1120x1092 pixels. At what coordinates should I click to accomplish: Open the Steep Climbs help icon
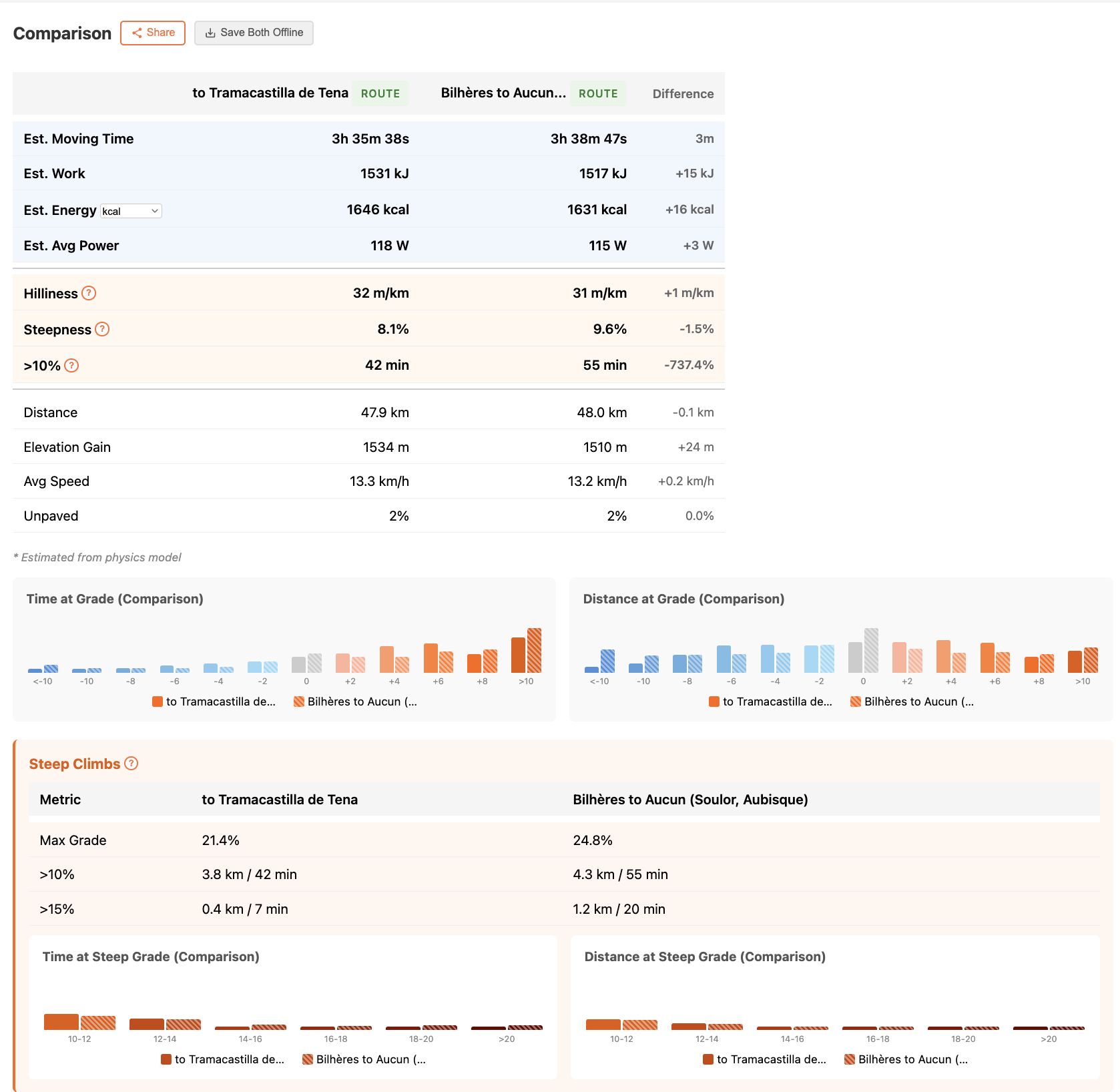point(131,764)
